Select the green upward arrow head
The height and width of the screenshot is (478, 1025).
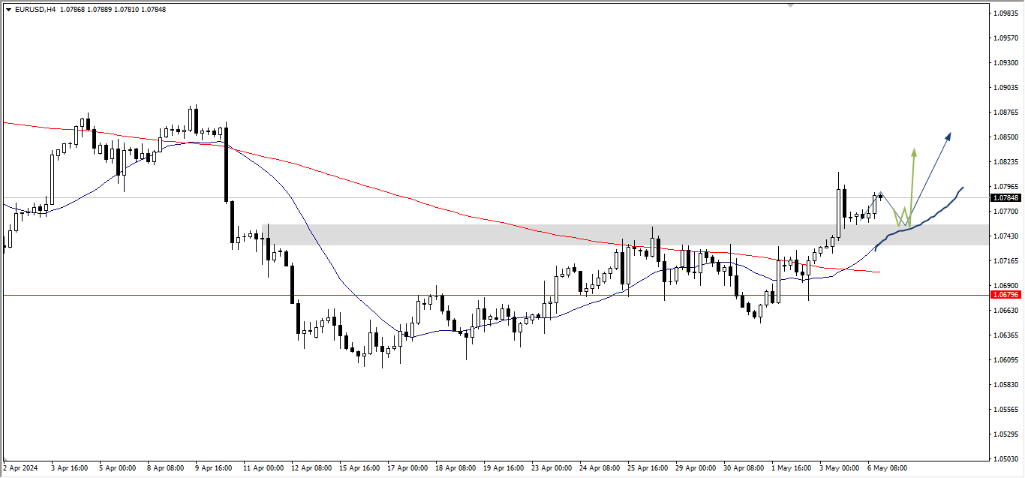point(913,153)
